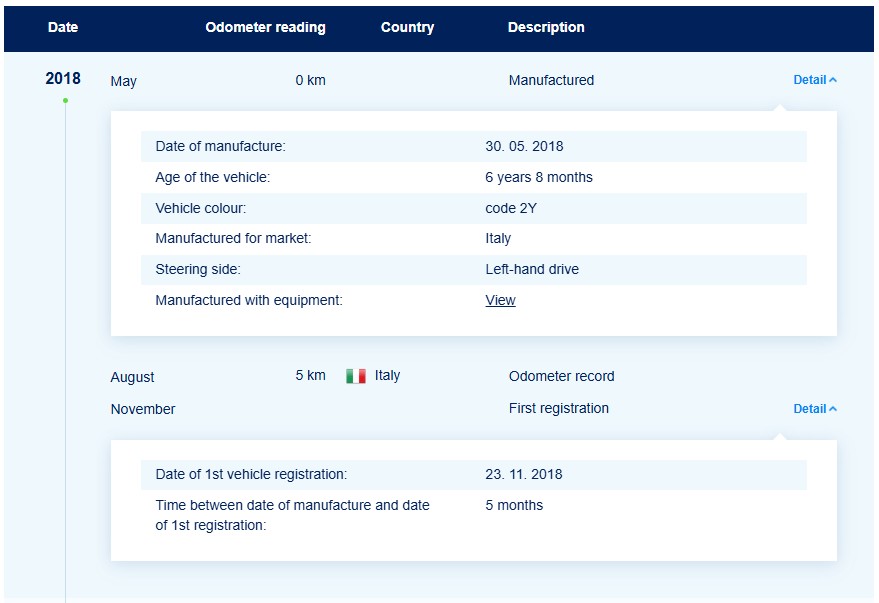This screenshot has height=603, width=879.
Task: Click the 'Manufactured with equipment:' label
Action: click(x=249, y=300)
